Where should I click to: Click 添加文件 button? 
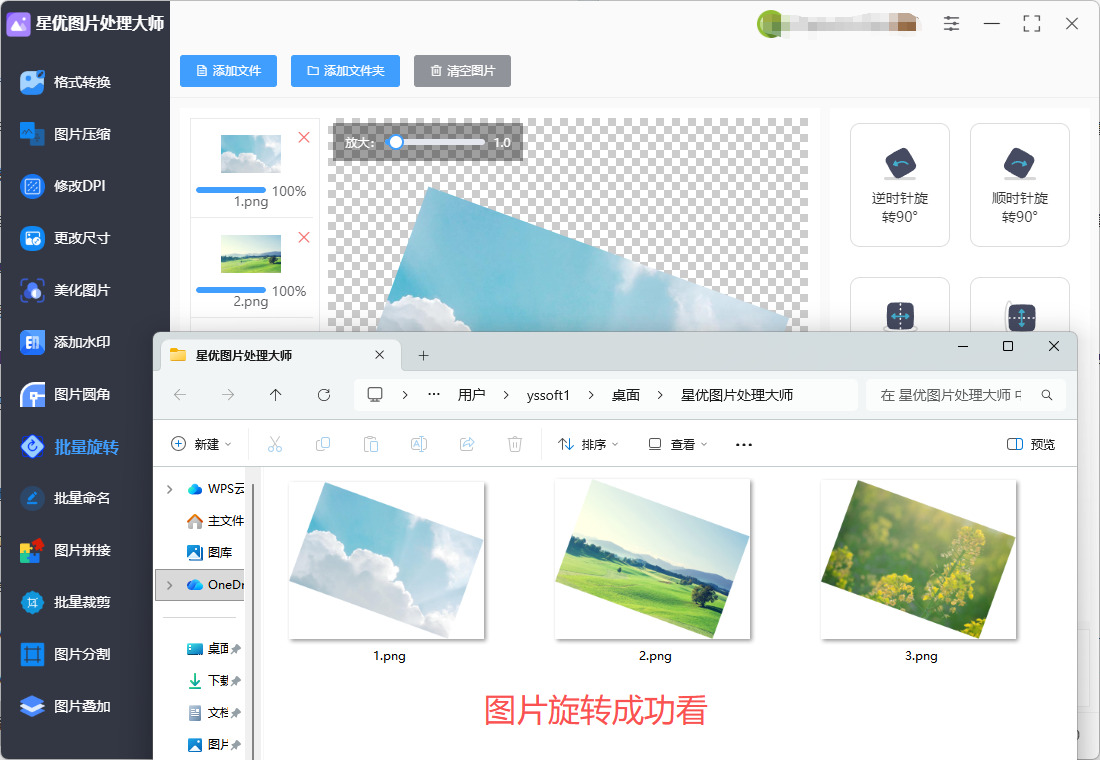pyautogui.click(x=228, y=71)
